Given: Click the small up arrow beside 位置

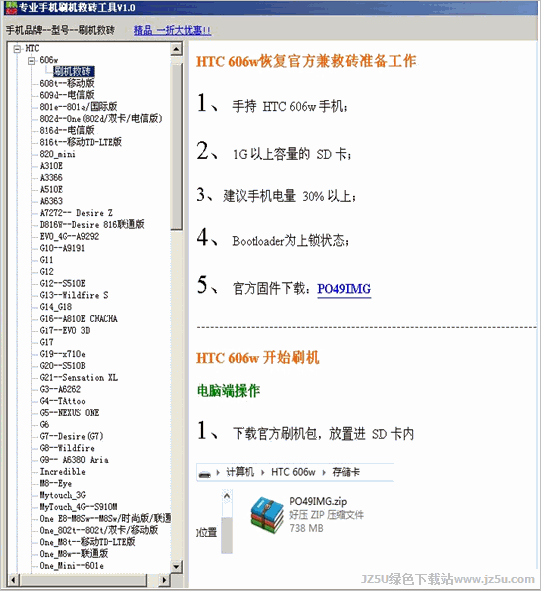Looking at the screenshot, I should 227,497.
